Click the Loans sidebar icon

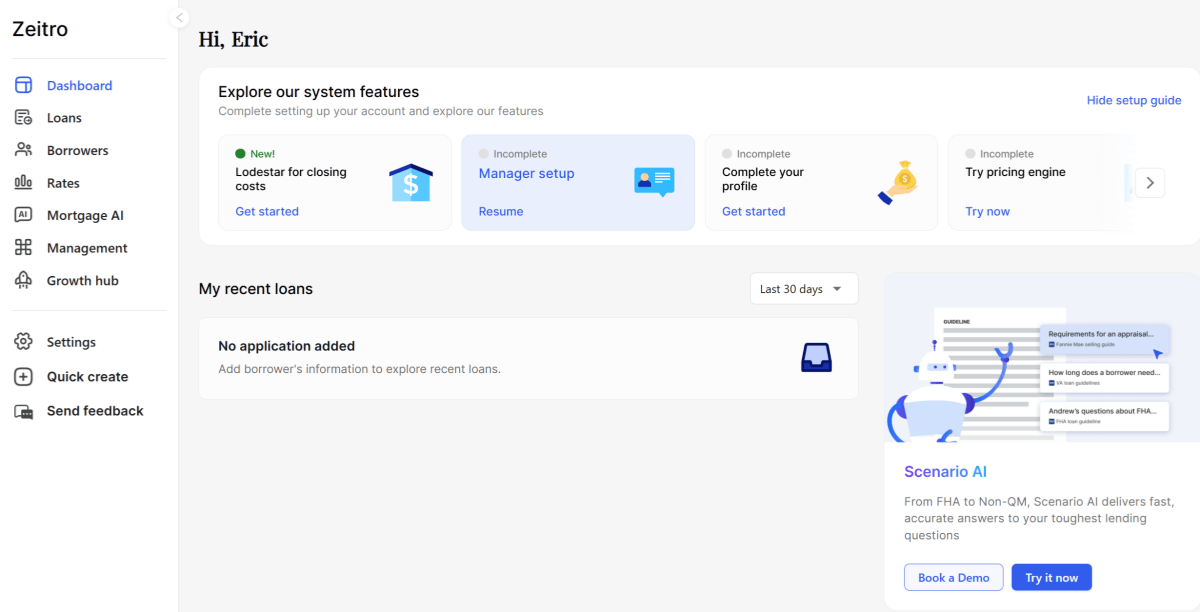[x=24, y=118]
